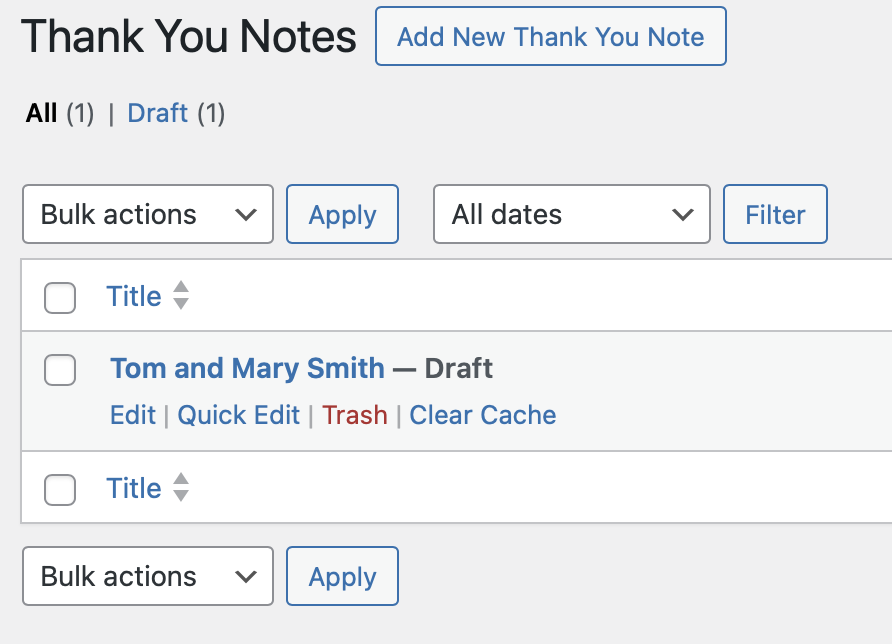The height and width of the screenshot is (644, 892).
Task: Tick the checkbox for Tom and Mary Smith
Action: click(x=60, y=369)
